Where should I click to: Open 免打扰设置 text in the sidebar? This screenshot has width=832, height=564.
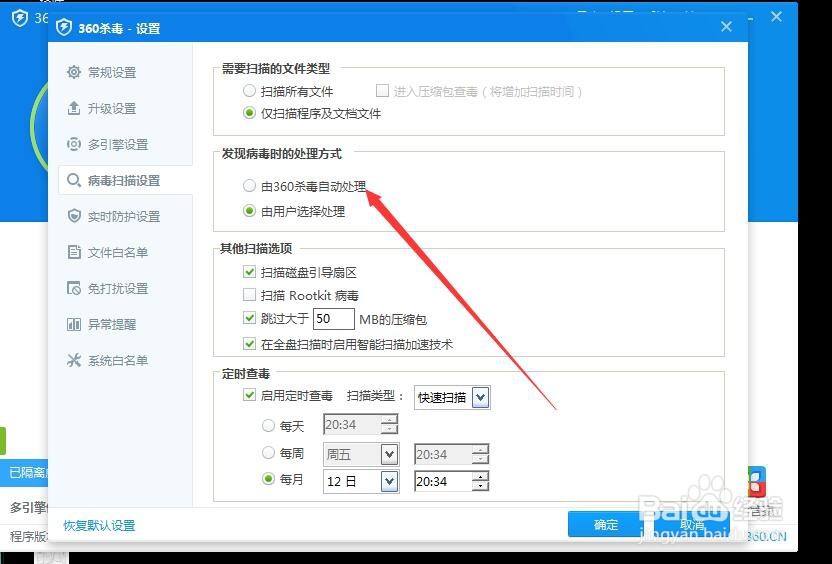tap(118, 289)
